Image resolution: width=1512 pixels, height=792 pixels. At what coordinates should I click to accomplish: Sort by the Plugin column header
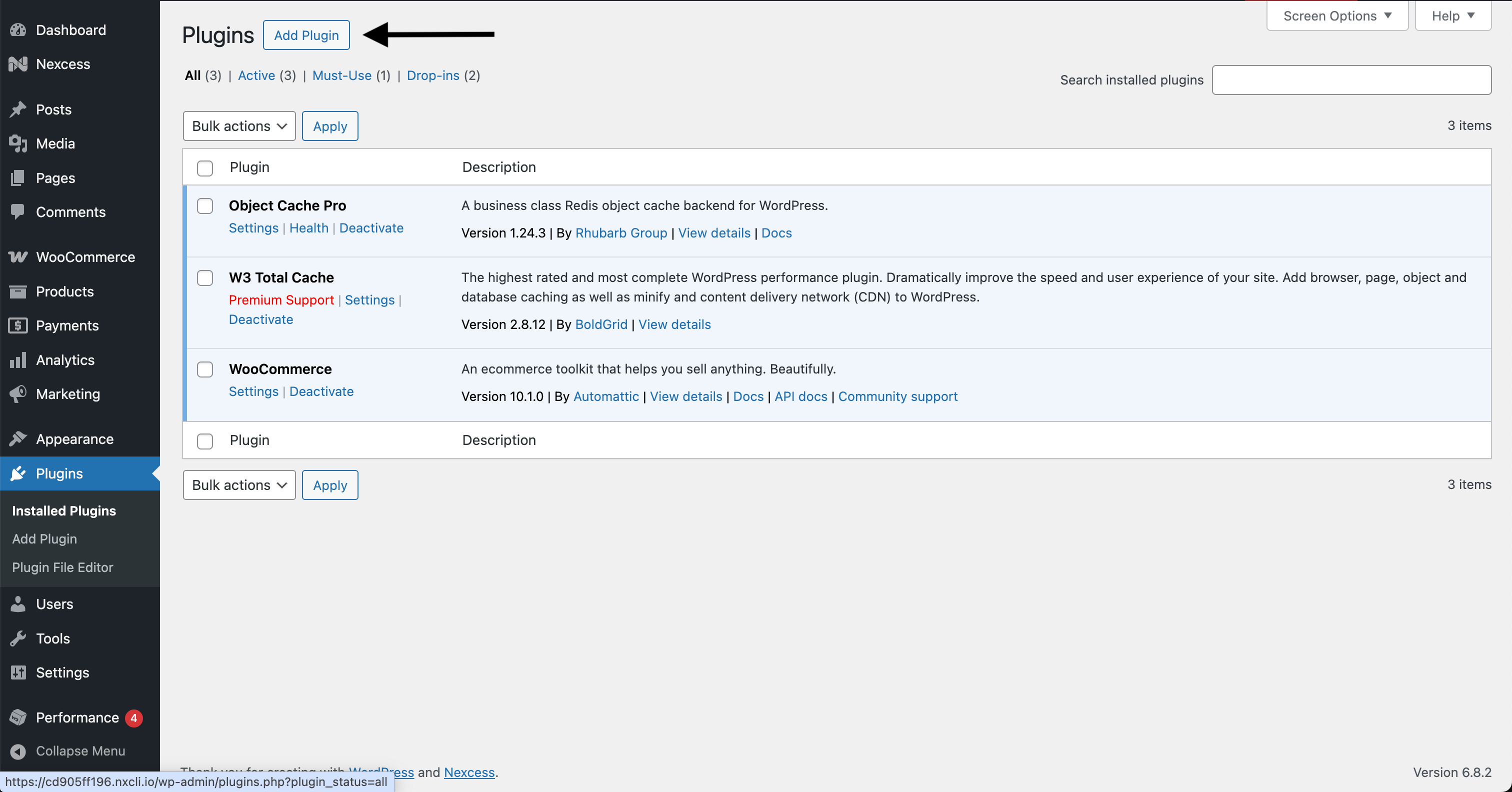point(249,167)
